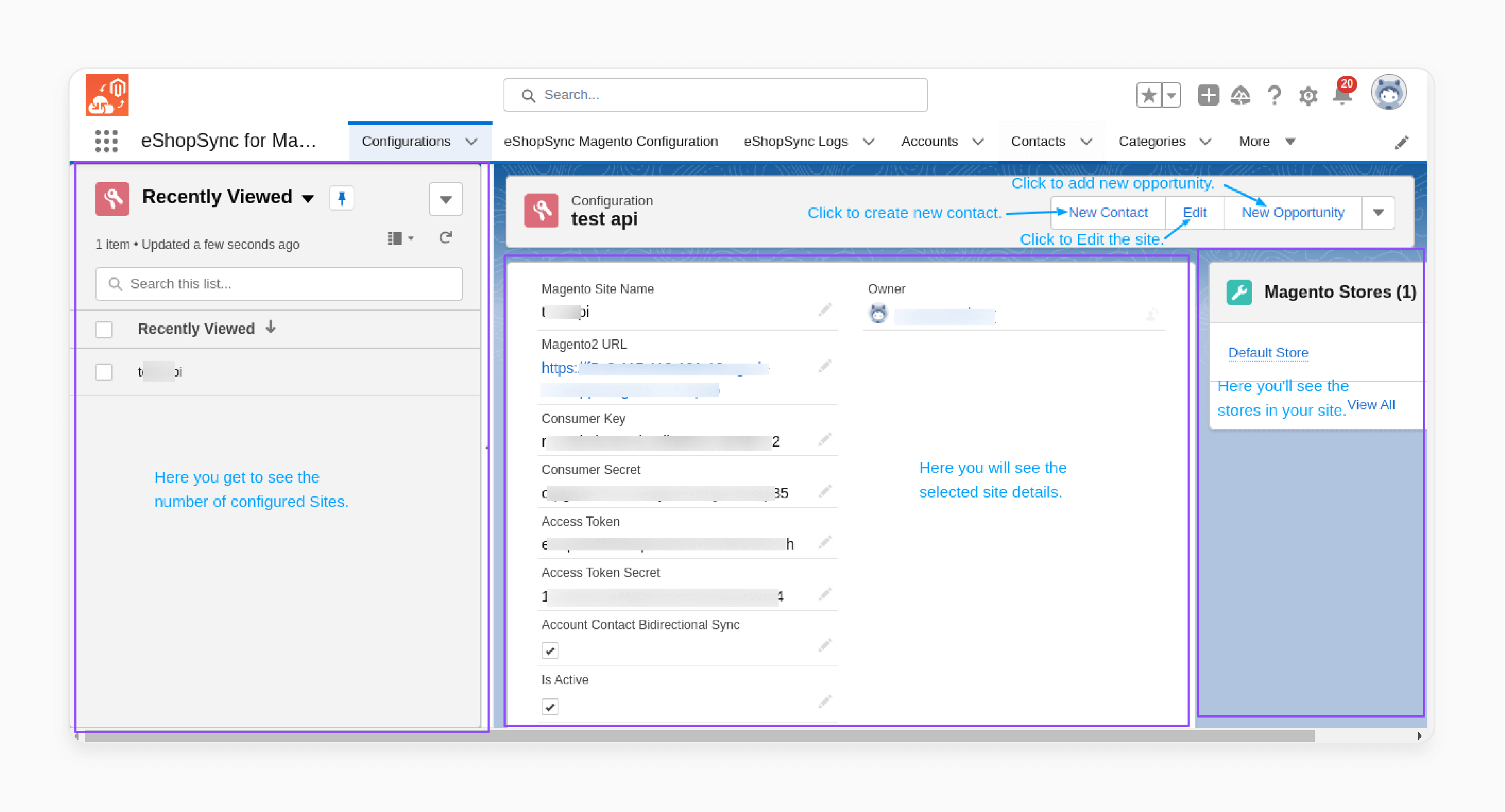Open the eShopSync Magento Configuration tab
Screen dimensions: 1505x812
[x=611, y=141]
